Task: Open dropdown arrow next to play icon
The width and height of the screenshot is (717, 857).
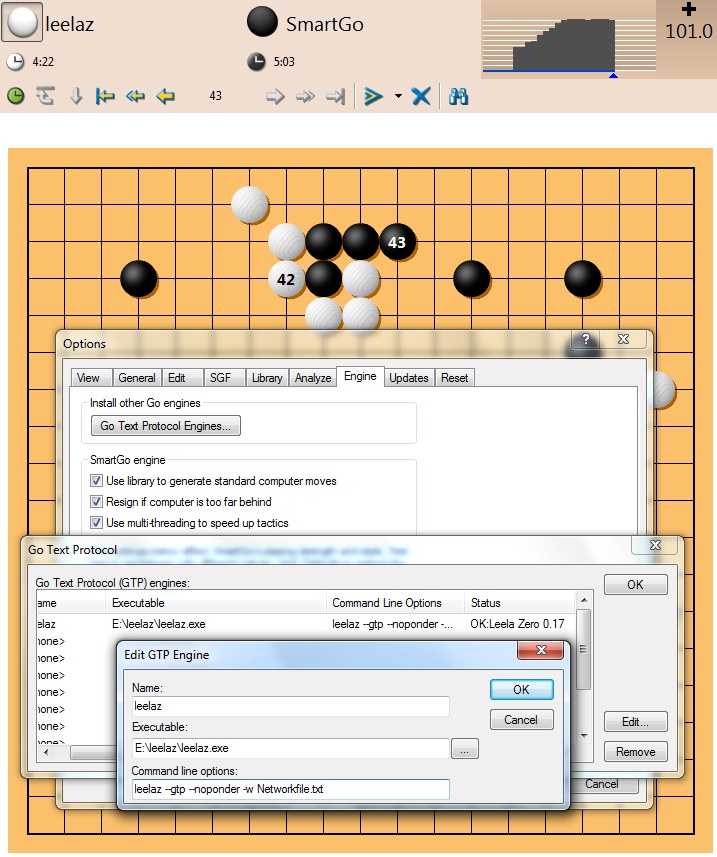Action: coord(398,96)
